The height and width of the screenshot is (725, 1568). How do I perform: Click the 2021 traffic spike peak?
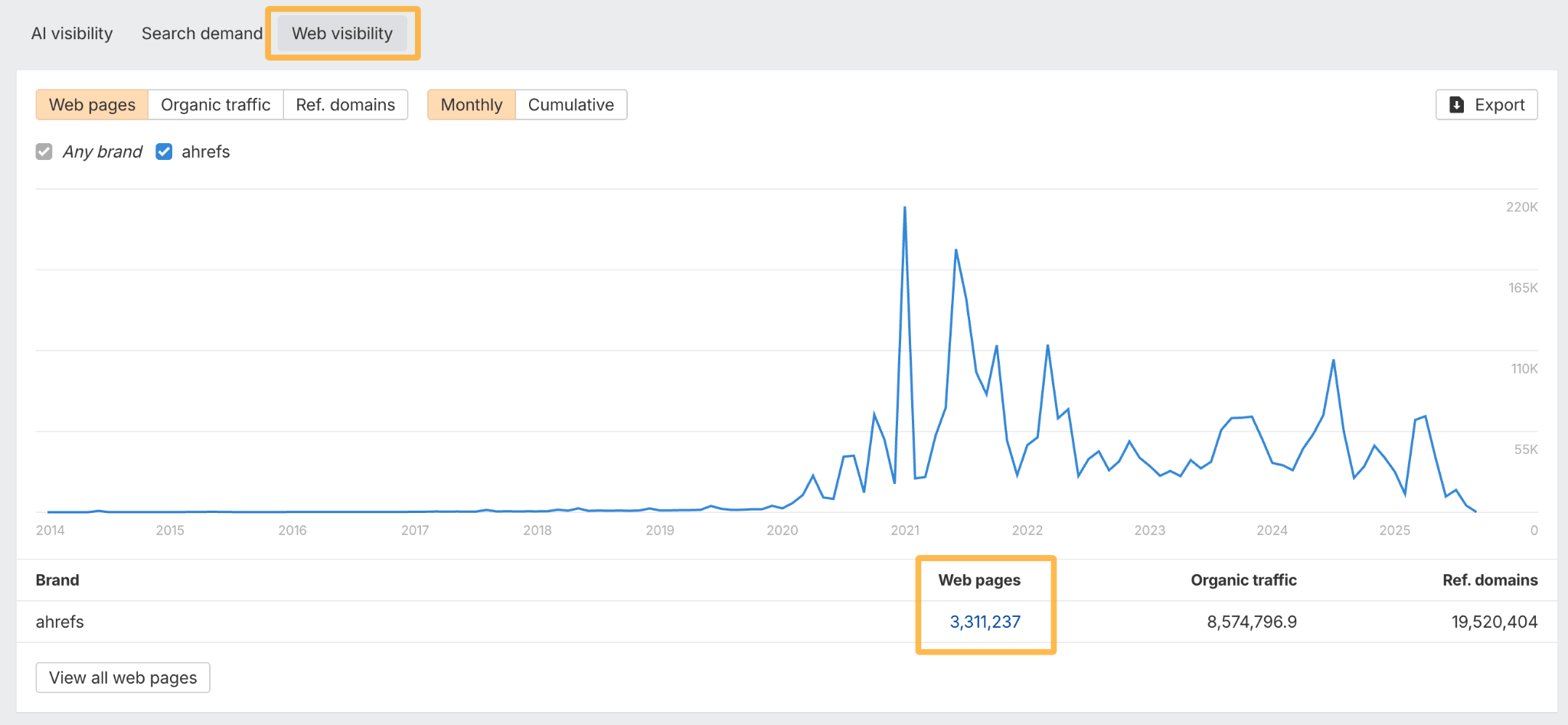pos(905,208)
